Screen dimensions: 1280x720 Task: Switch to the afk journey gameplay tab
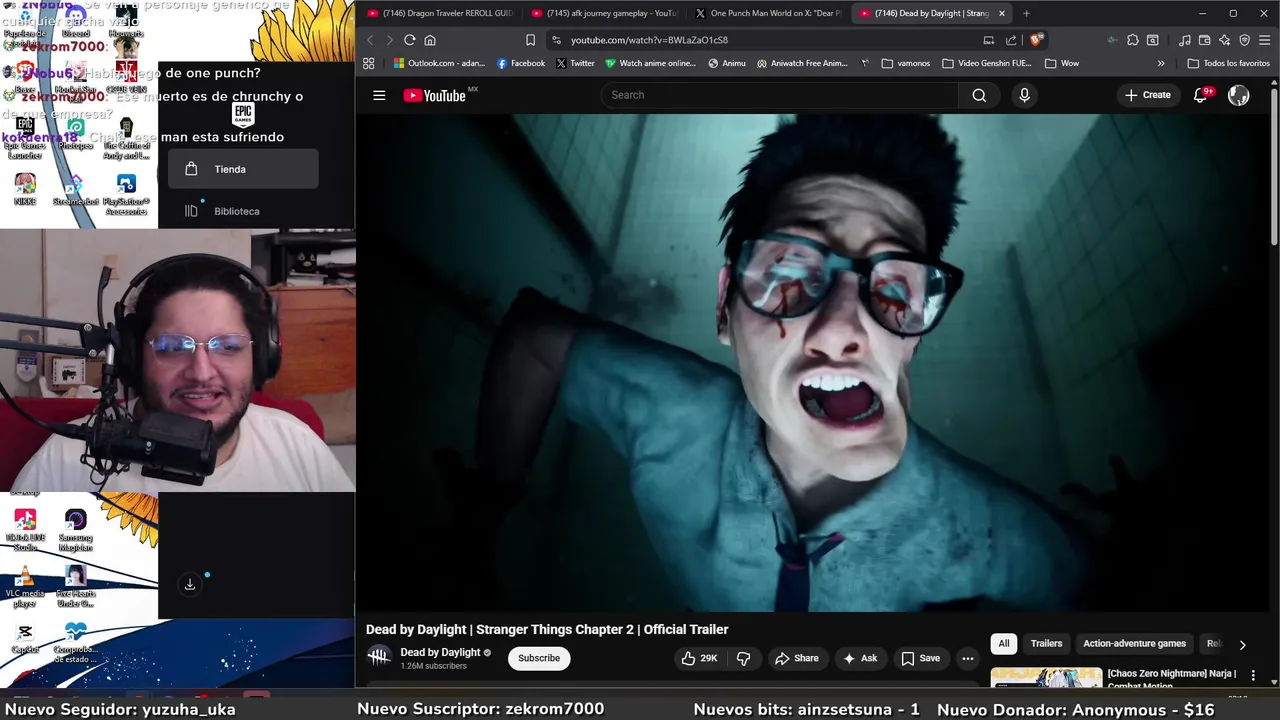tap(605, 13)
